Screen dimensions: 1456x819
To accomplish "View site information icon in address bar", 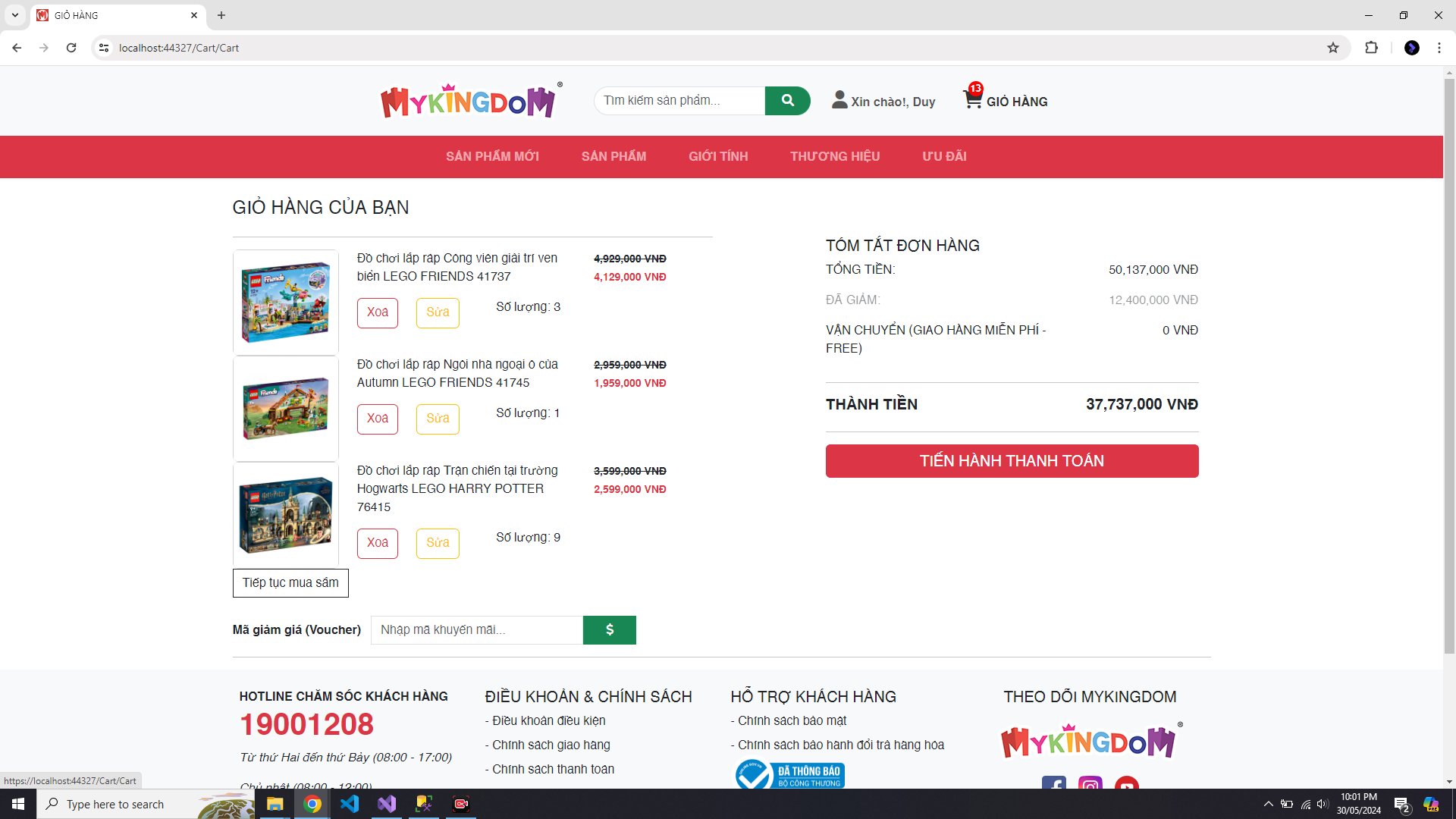I will [x=104, y=48].
